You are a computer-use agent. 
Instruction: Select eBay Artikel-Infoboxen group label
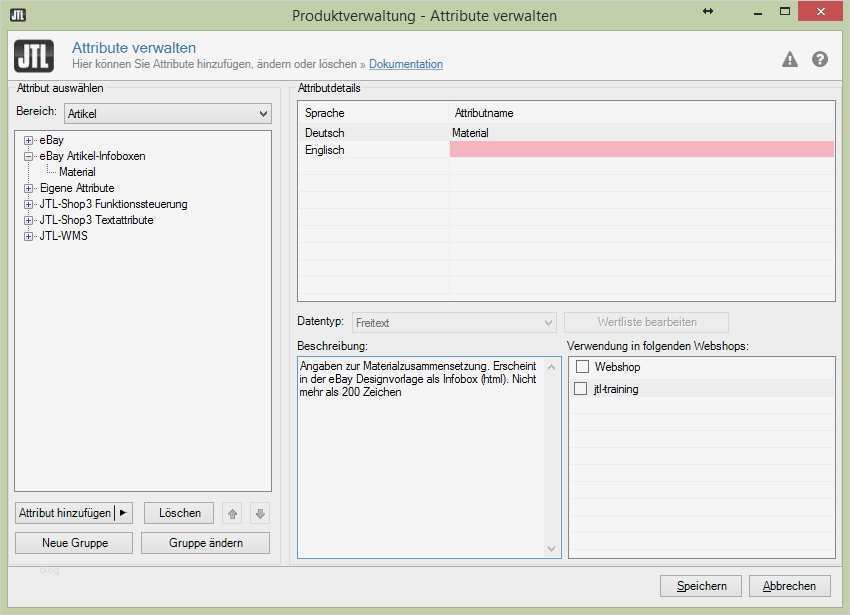click(92, 156)
